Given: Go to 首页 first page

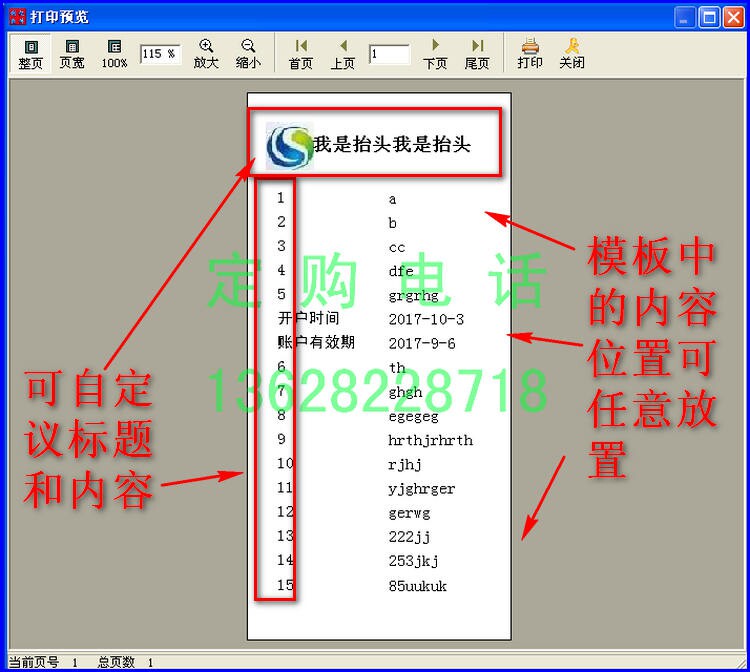Looking at the screenshot, I should tap(301, 54).
